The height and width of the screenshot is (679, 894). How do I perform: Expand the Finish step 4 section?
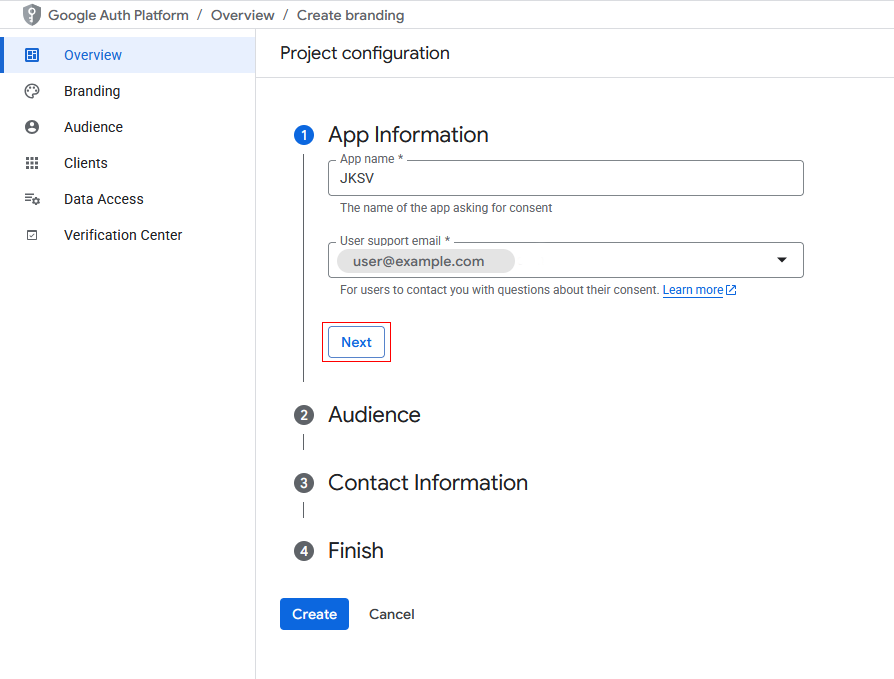pos(355,551)
